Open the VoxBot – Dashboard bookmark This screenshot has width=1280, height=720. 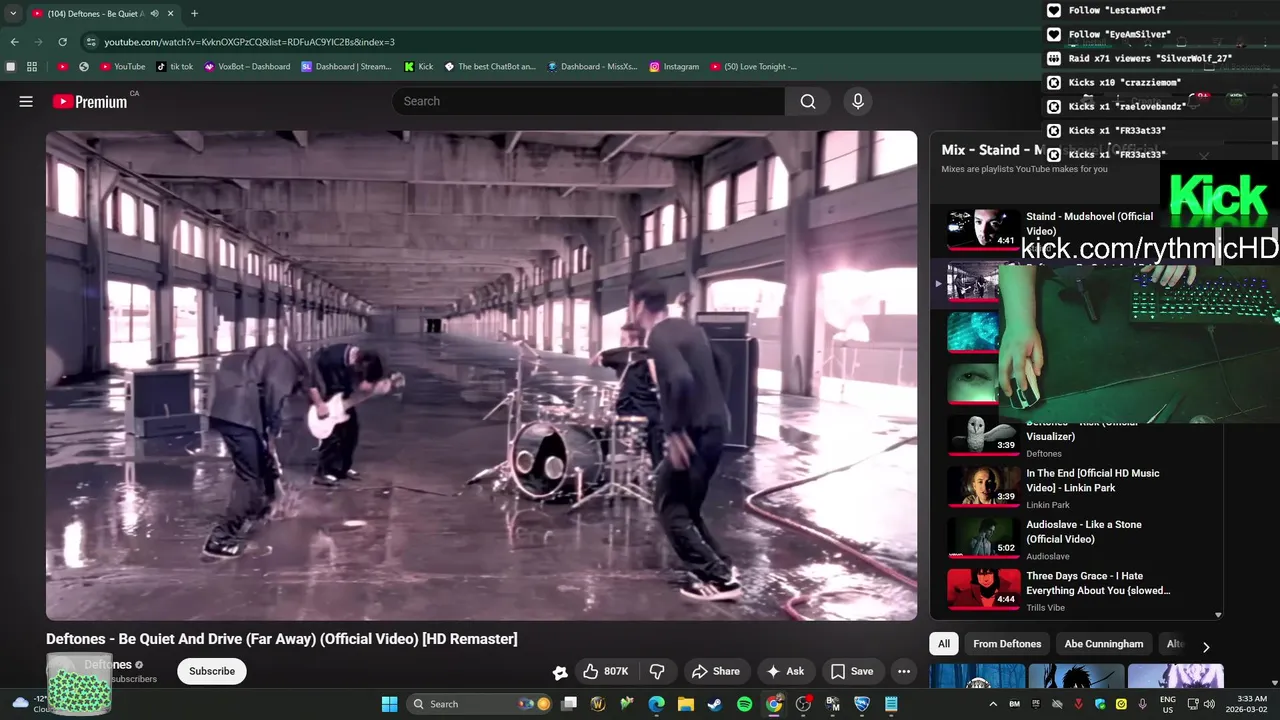[247, 67]
